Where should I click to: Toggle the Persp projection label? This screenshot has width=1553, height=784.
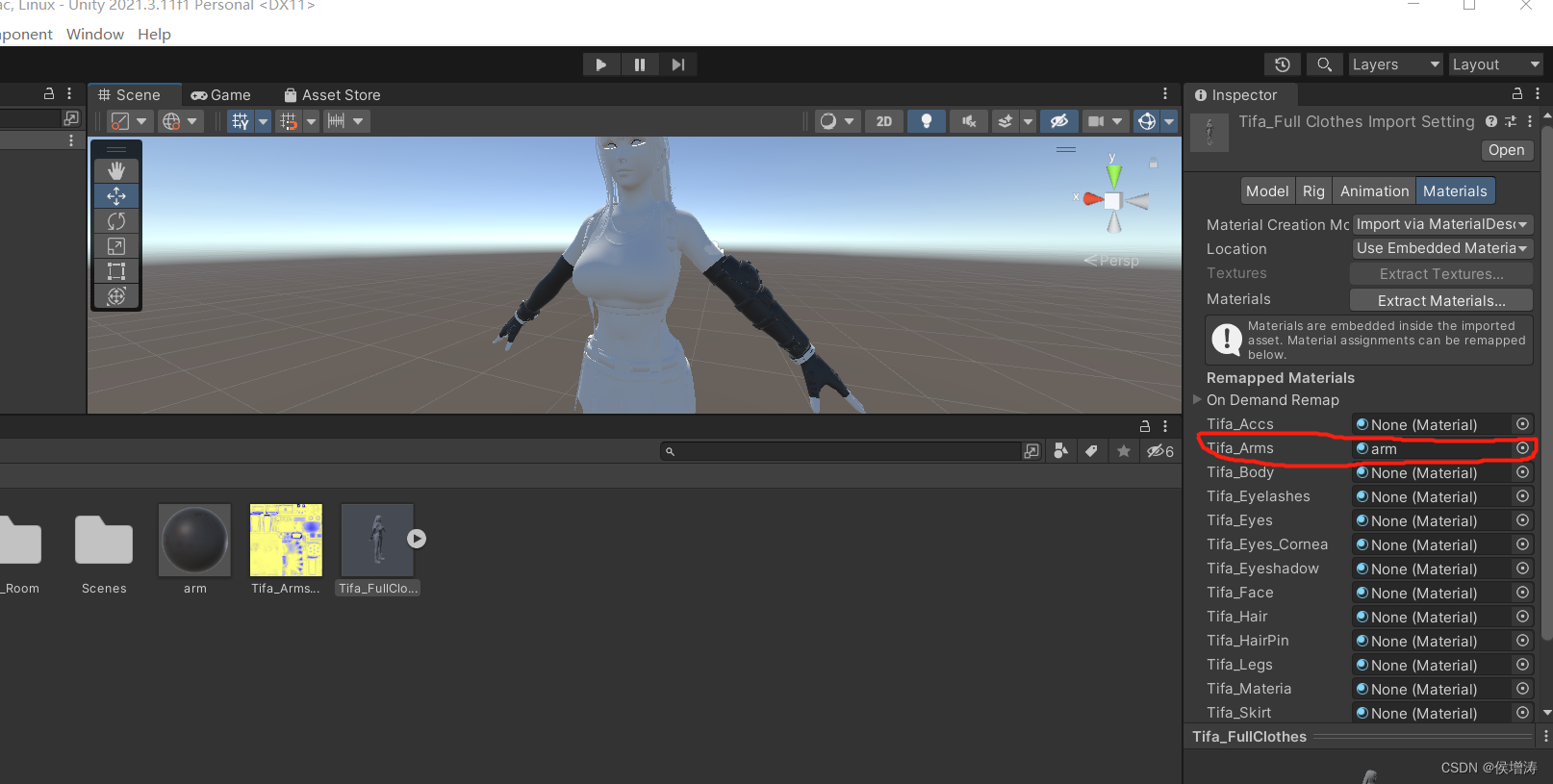tap(1112, 261)
